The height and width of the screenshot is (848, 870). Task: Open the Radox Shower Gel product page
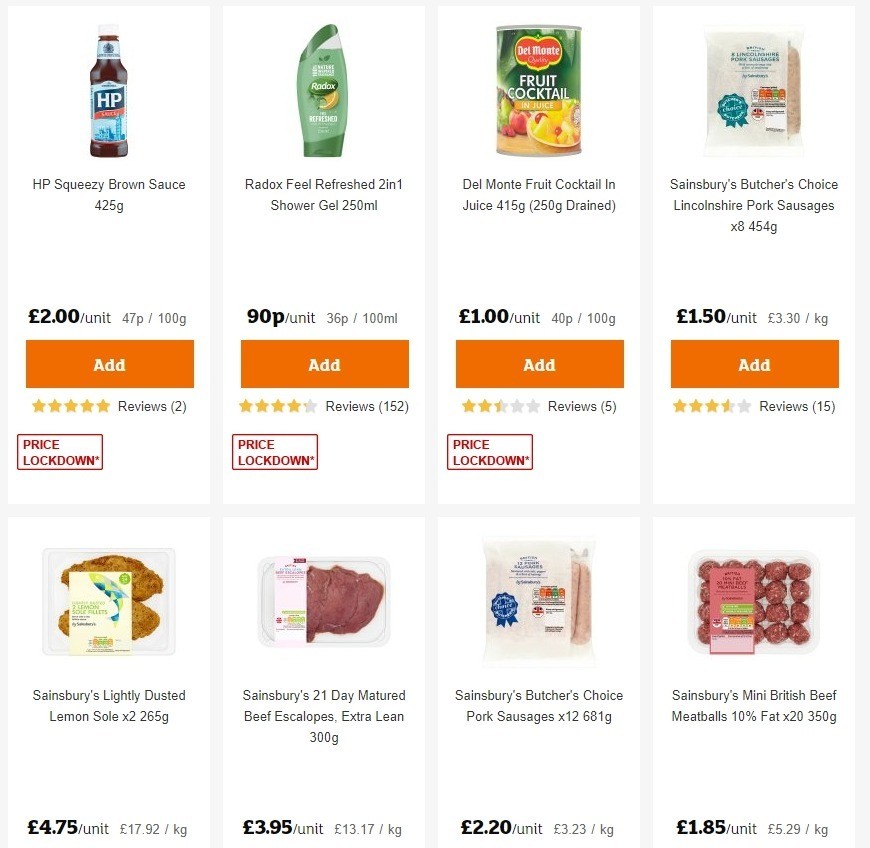[x=324, y=195]
